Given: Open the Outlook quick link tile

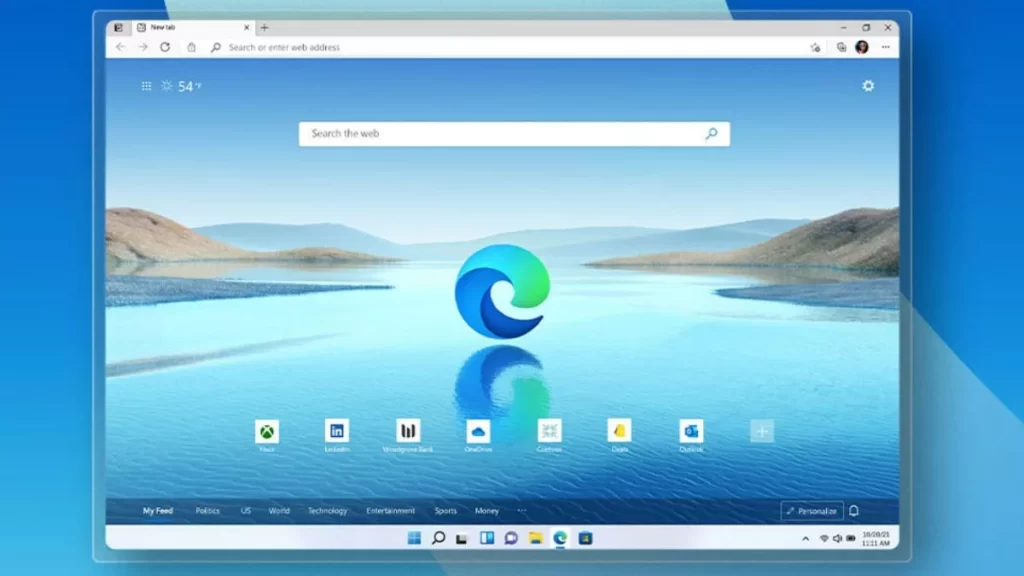Looking at the screenshot, I should tap(691, 431).
